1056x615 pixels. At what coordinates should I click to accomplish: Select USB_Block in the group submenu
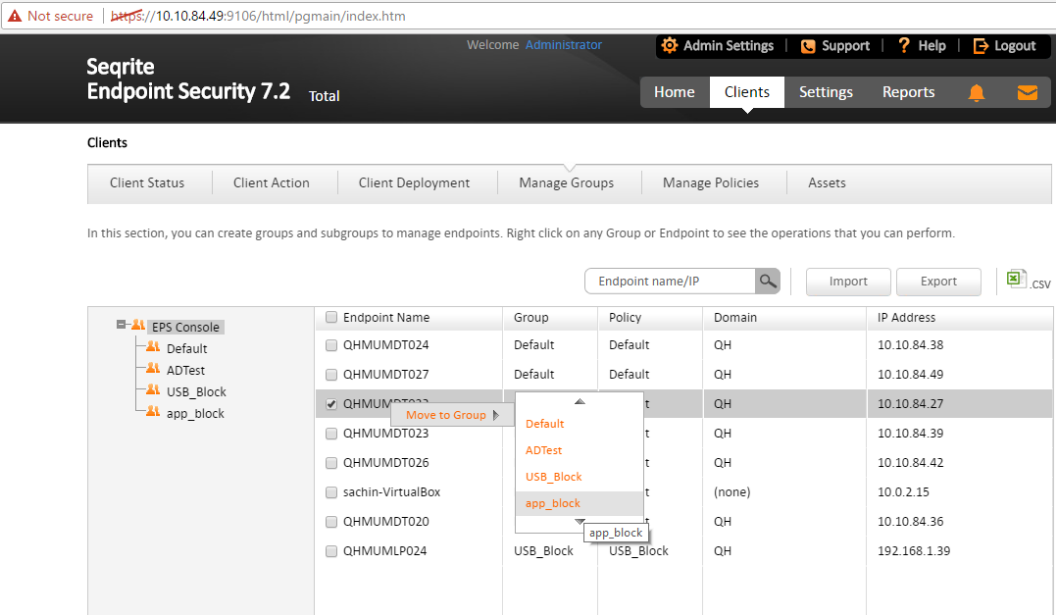click(x=554, y=477)
